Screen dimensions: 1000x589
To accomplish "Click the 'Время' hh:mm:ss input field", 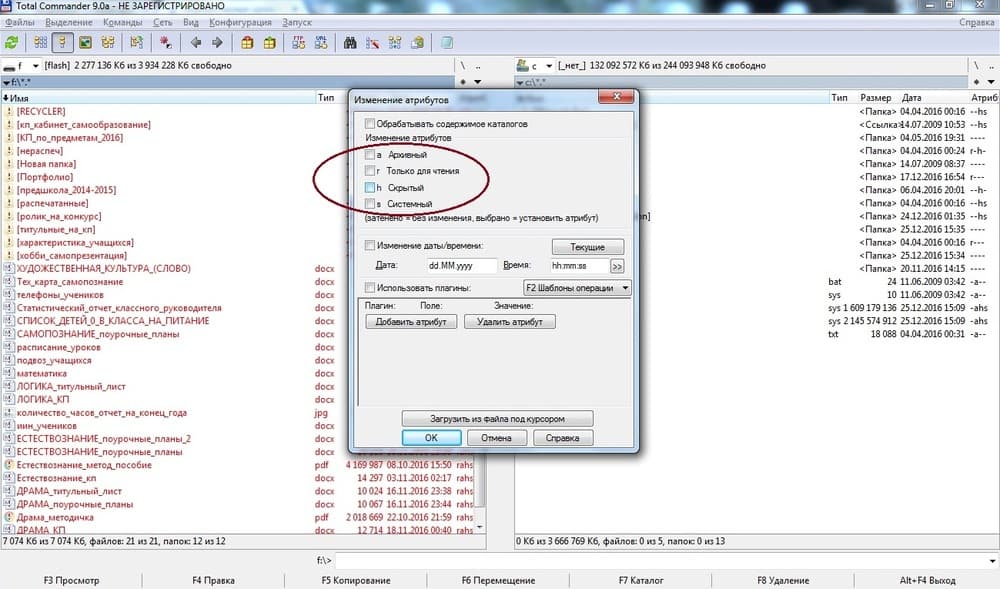I will tap(579, 266).
